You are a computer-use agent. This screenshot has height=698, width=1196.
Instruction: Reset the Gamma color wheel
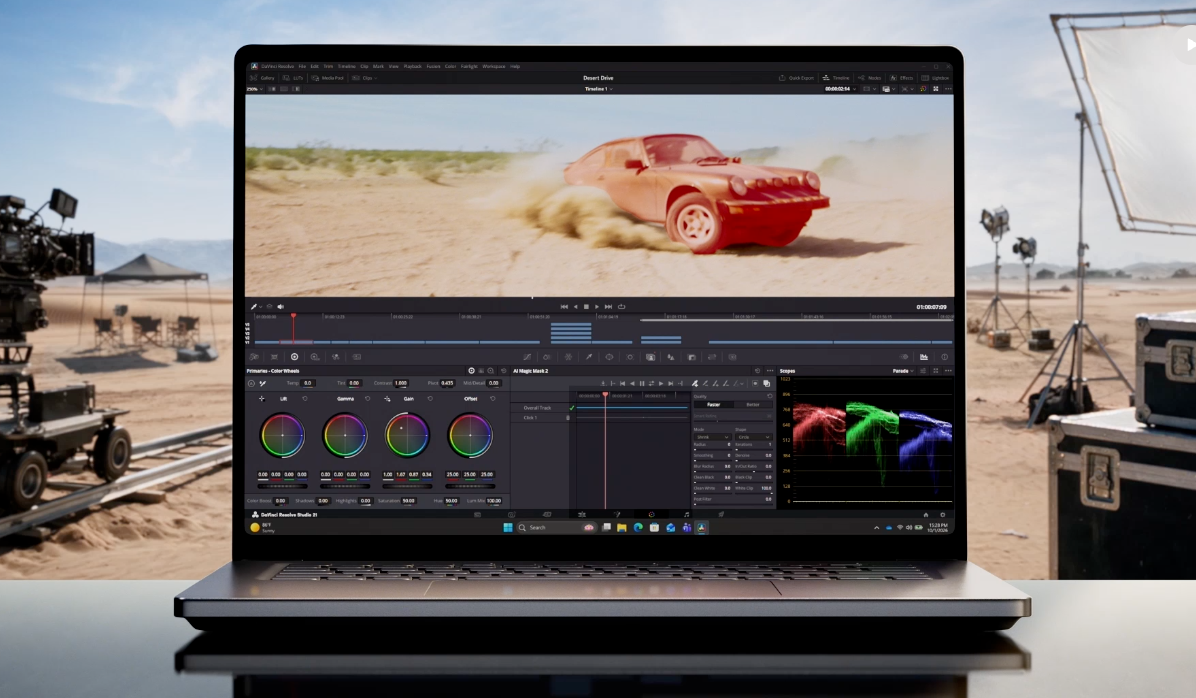[368, 399]
